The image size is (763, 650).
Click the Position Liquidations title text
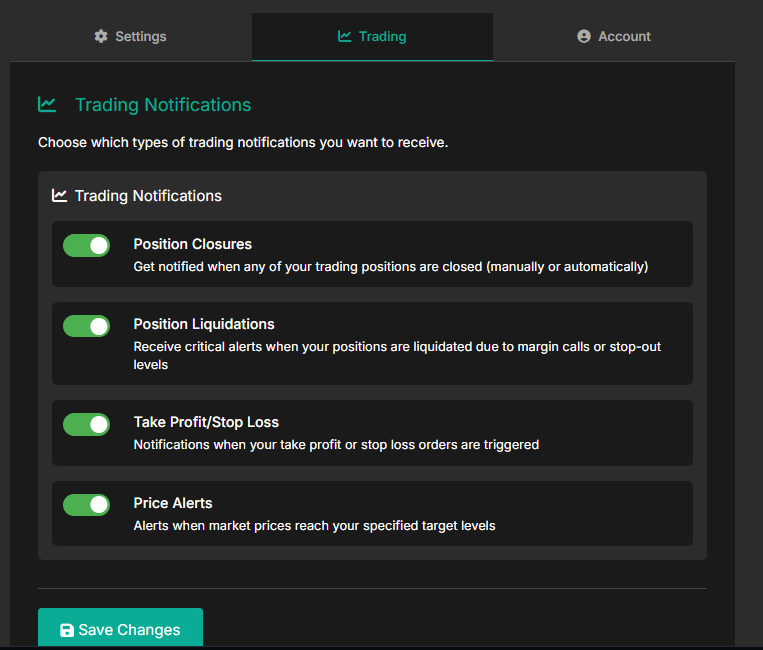pos(204,324)
